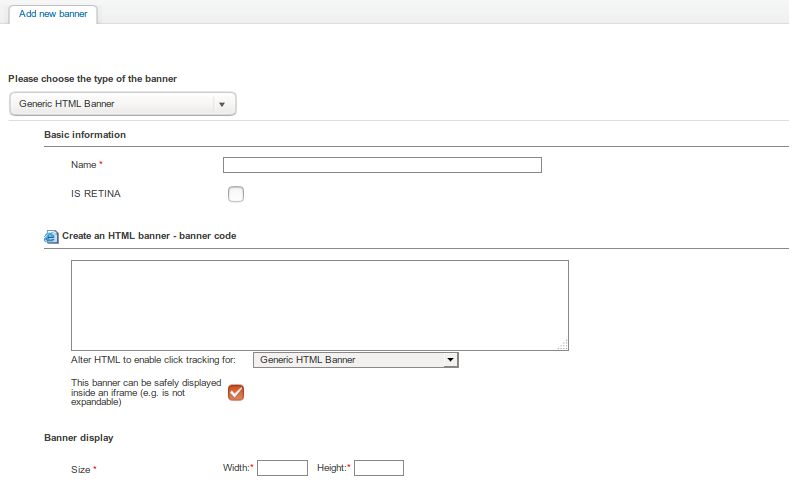Enable the IS RETINA checkbox
The width and height of the screenshot is (800, 500).
tap(236, 194)
